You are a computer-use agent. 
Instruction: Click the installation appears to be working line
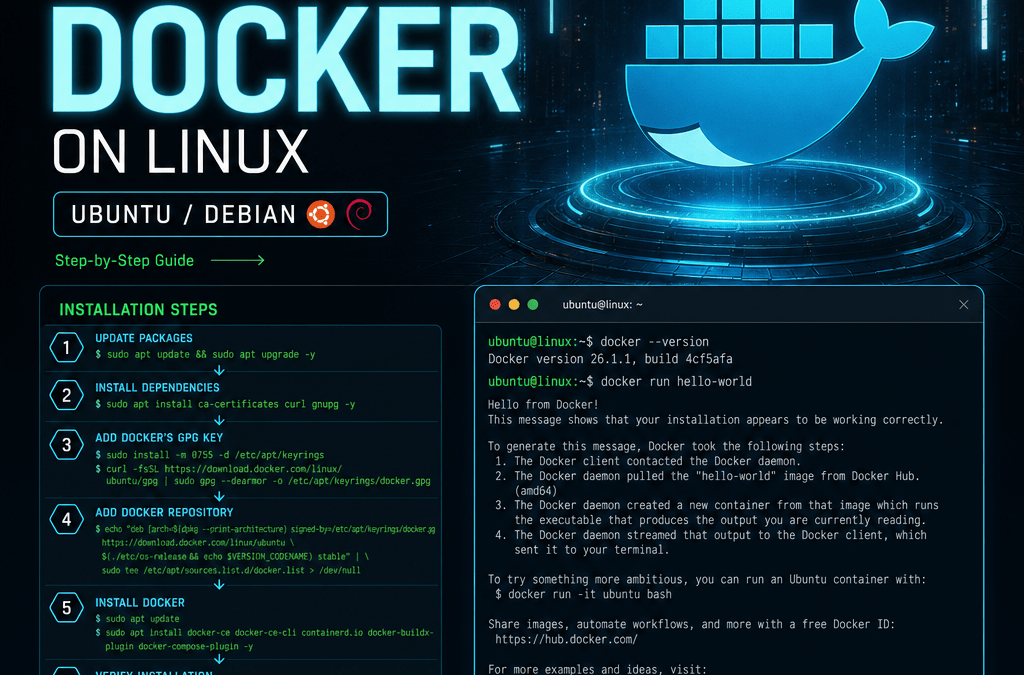pos(716,420)
